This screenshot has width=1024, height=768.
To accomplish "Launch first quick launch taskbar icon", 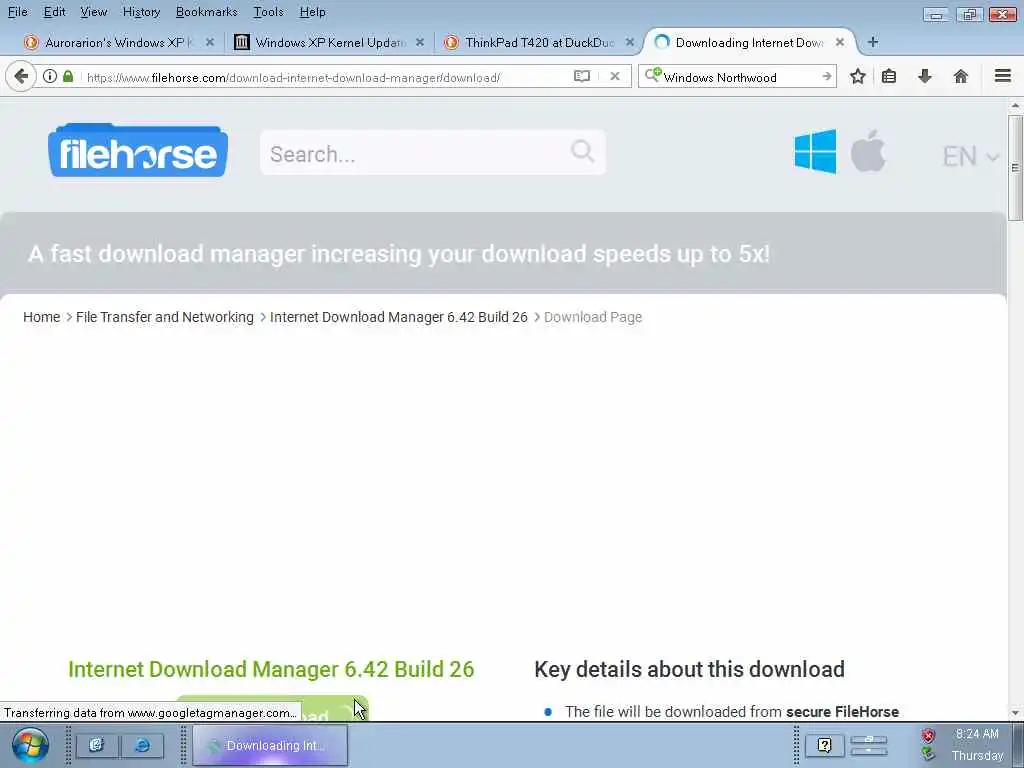I will pyautogui.click(x=97, y=745).
